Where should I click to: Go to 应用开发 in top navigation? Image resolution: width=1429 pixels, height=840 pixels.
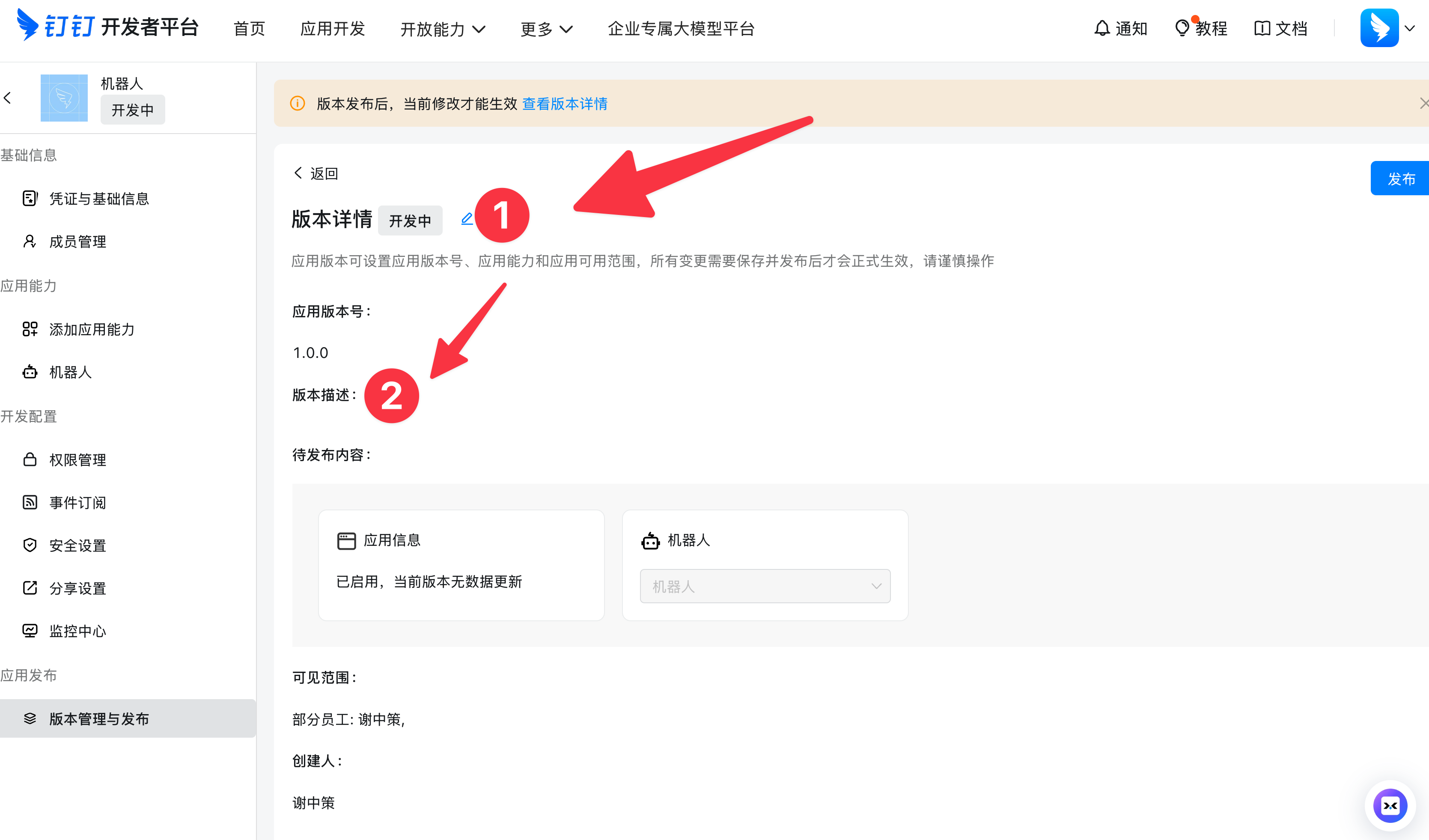[332, 29]
